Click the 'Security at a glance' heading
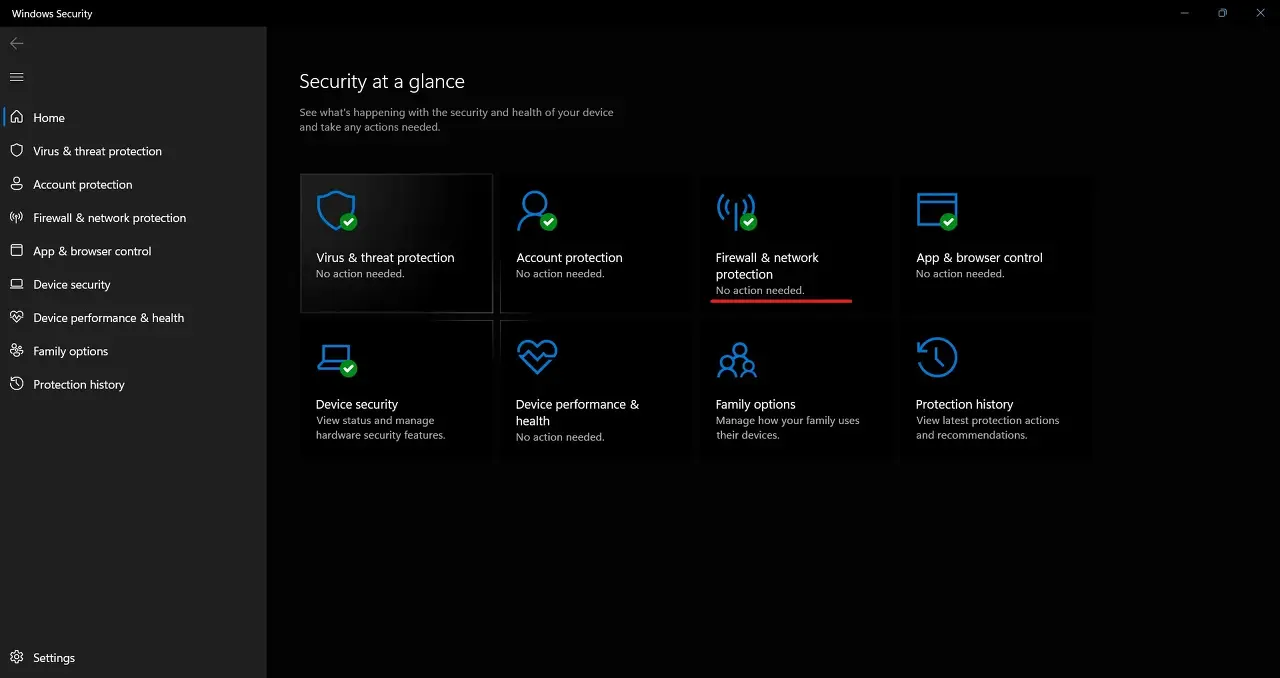1280x678 pixels. [382, 81]
